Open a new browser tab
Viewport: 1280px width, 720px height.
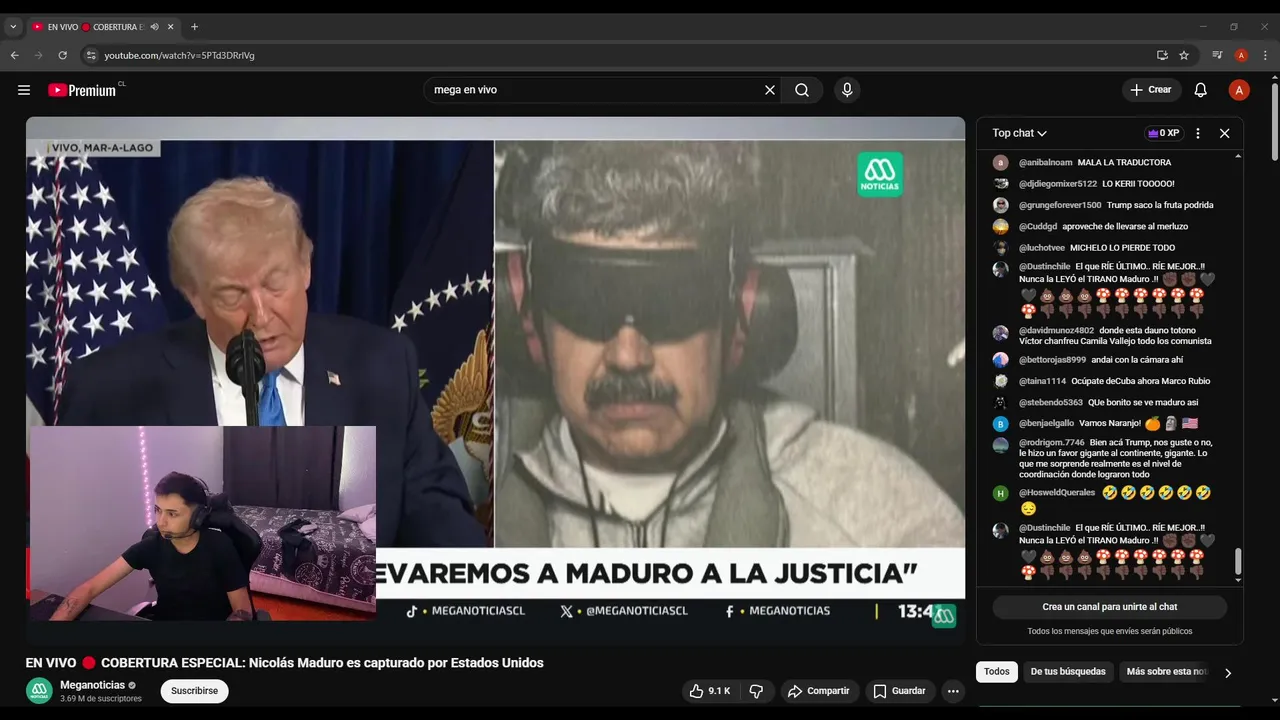[194, 27]
